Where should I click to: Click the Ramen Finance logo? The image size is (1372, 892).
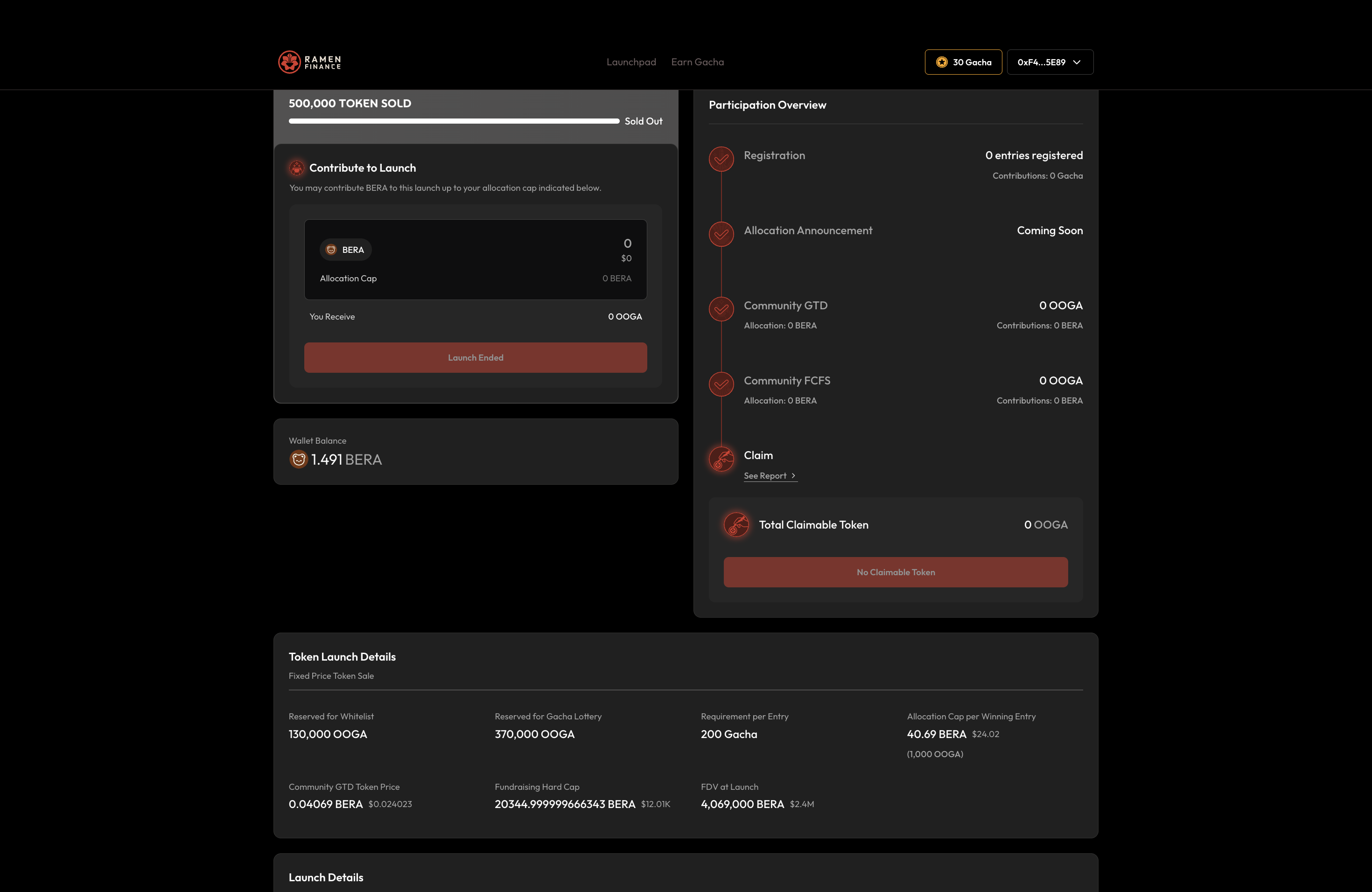point(310,62)
